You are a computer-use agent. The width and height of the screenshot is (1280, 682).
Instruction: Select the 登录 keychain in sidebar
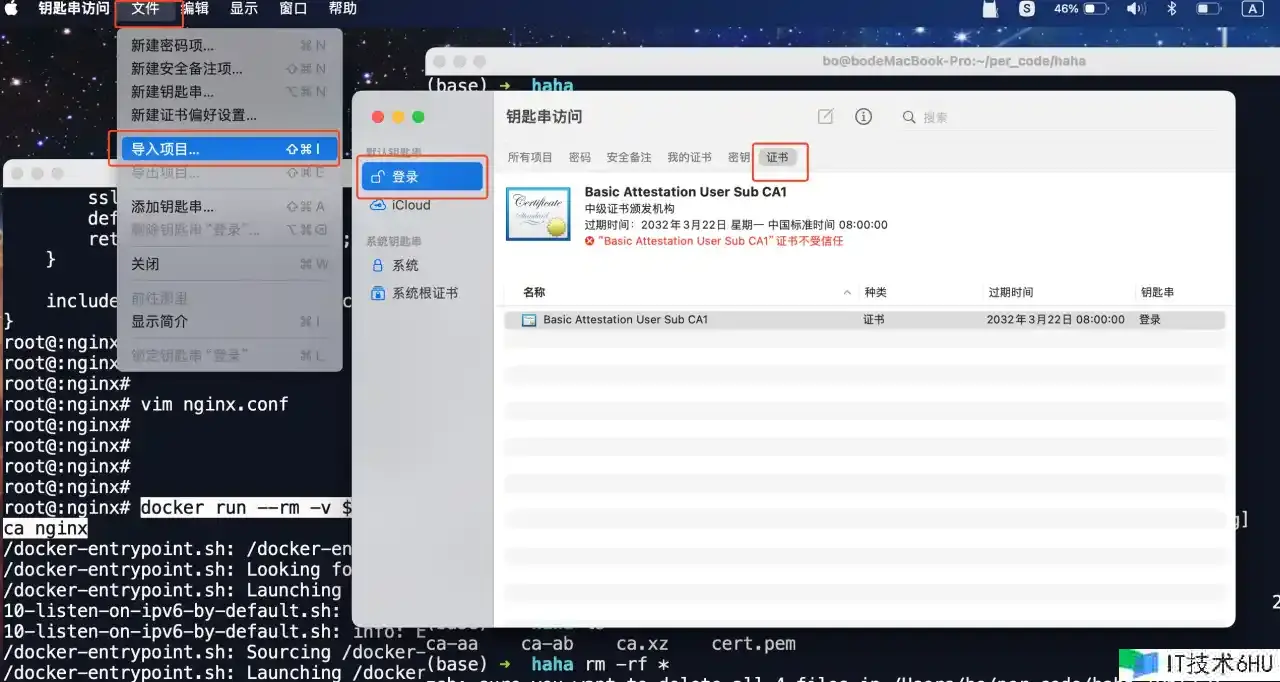pos(405,177)
